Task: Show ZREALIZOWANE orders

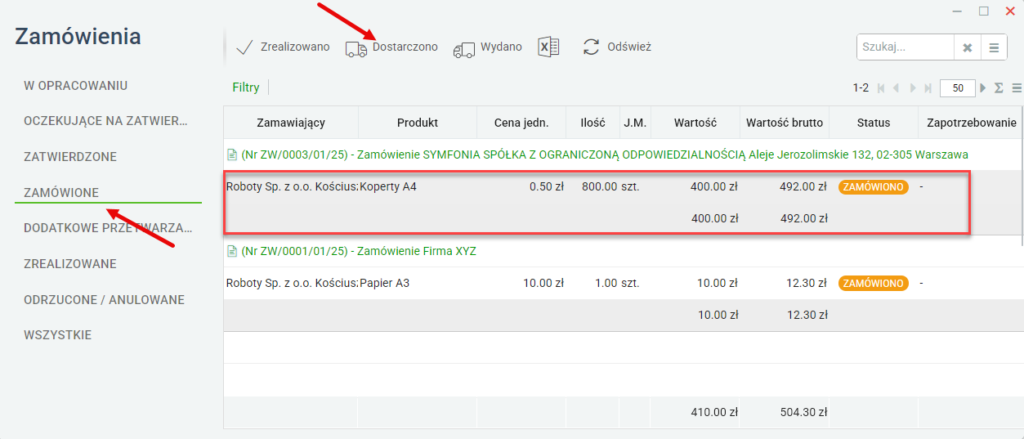Action: tap(70, 264)
